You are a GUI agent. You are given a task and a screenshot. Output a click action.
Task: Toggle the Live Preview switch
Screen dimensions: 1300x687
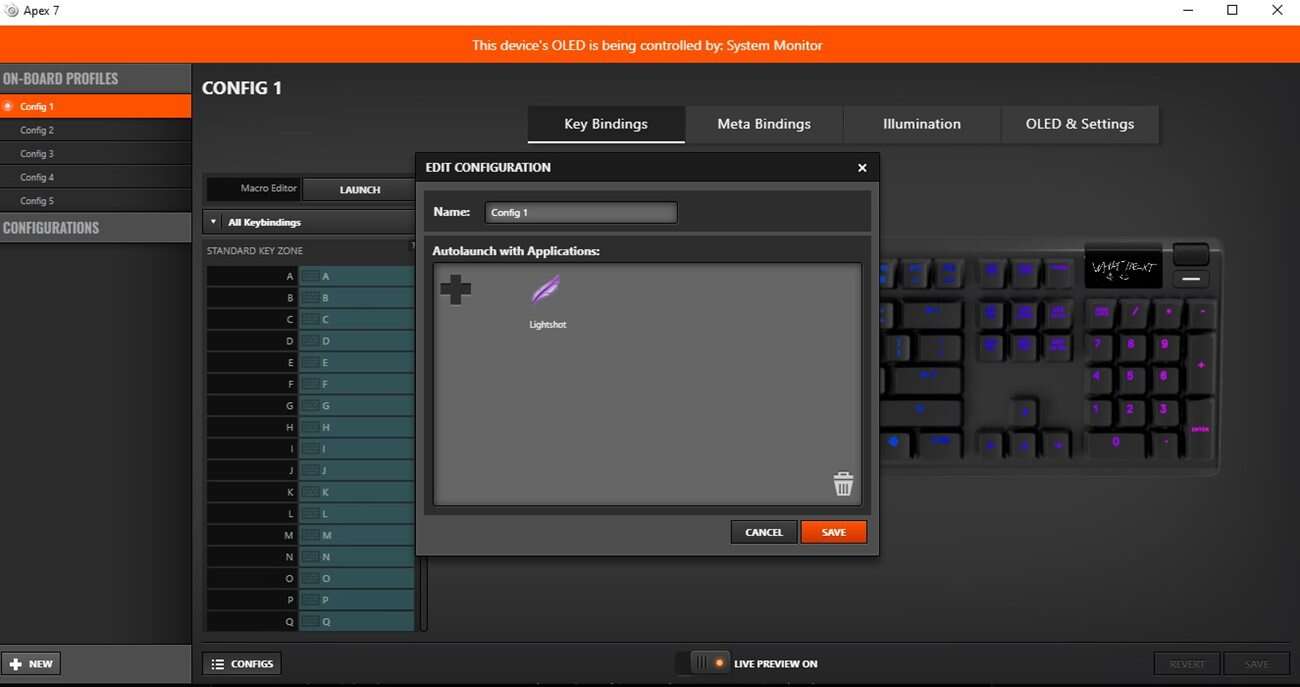click(711, 663)
